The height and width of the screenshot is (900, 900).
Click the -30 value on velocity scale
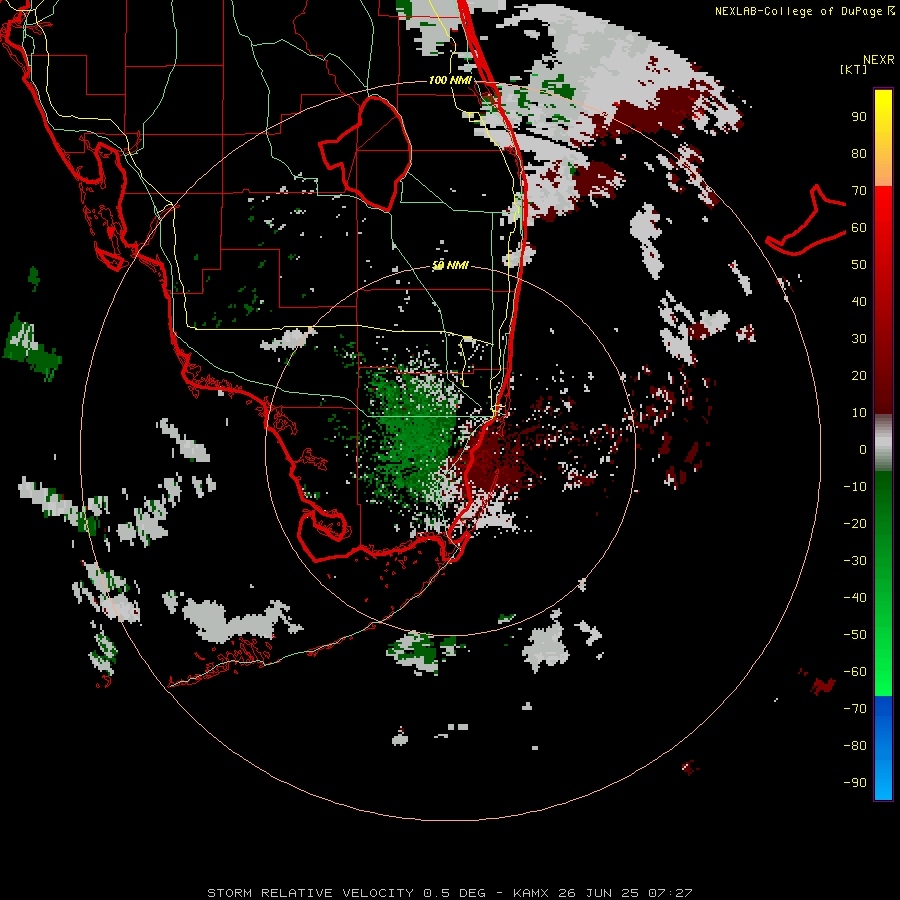pos(855,561)
